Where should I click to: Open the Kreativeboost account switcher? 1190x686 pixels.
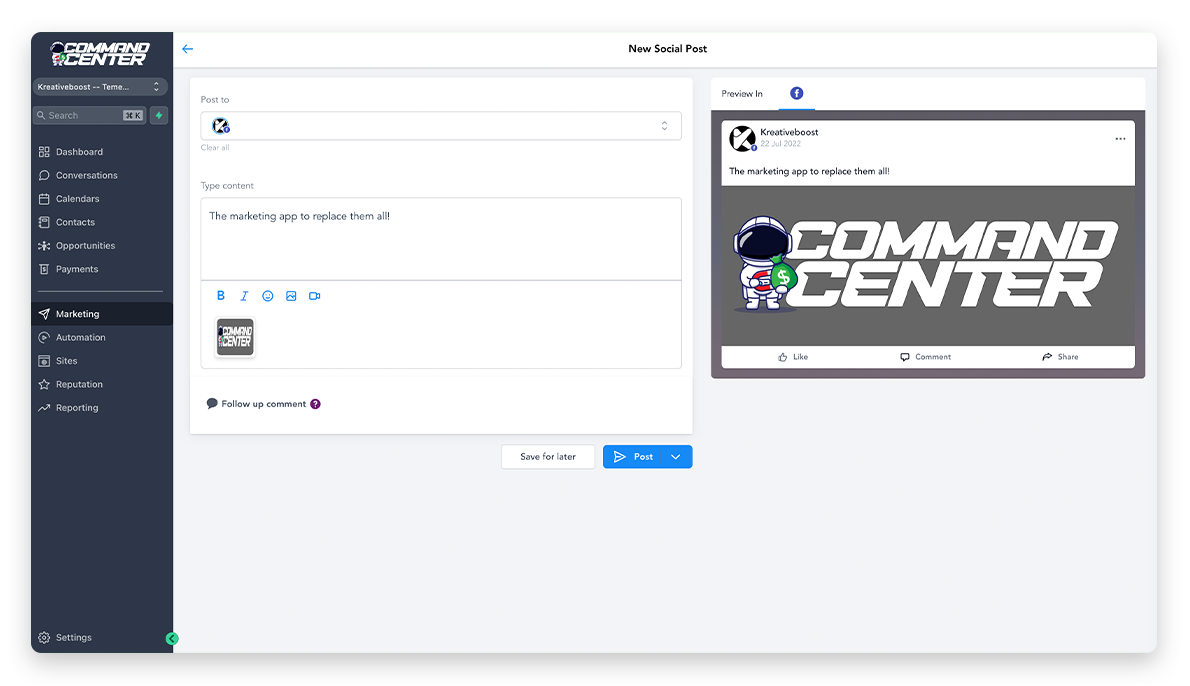coord(99,87)
